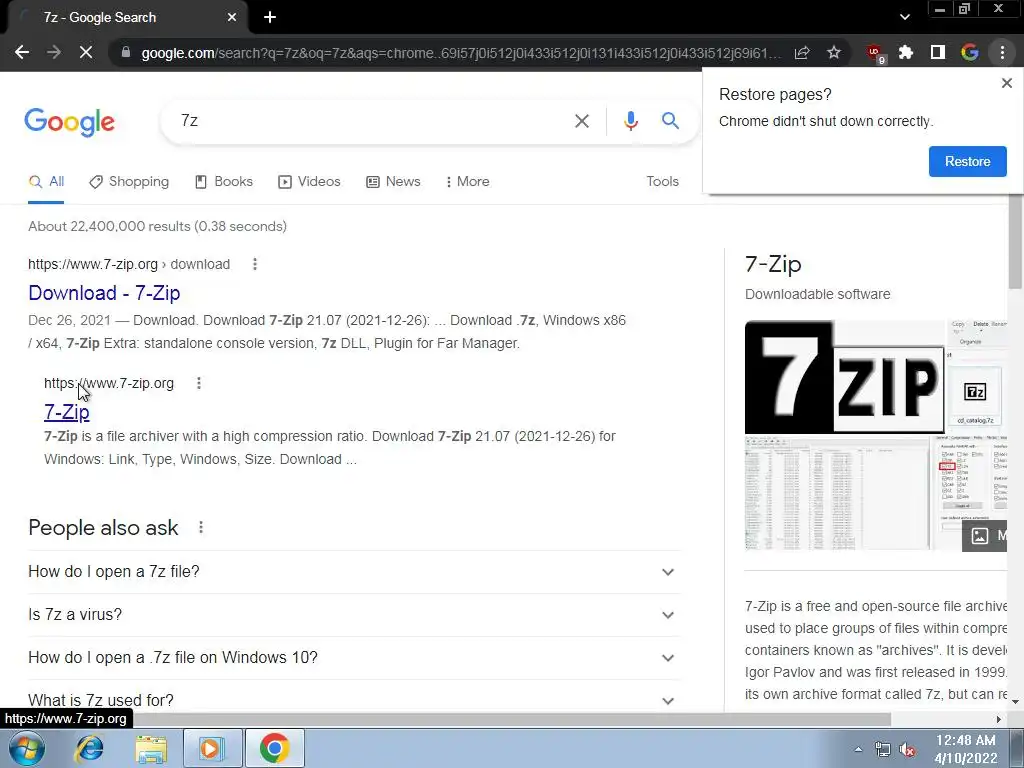Expand How do I open .7z on Windows 10?
The image size is (1024, 768).
tap(354, 658)
